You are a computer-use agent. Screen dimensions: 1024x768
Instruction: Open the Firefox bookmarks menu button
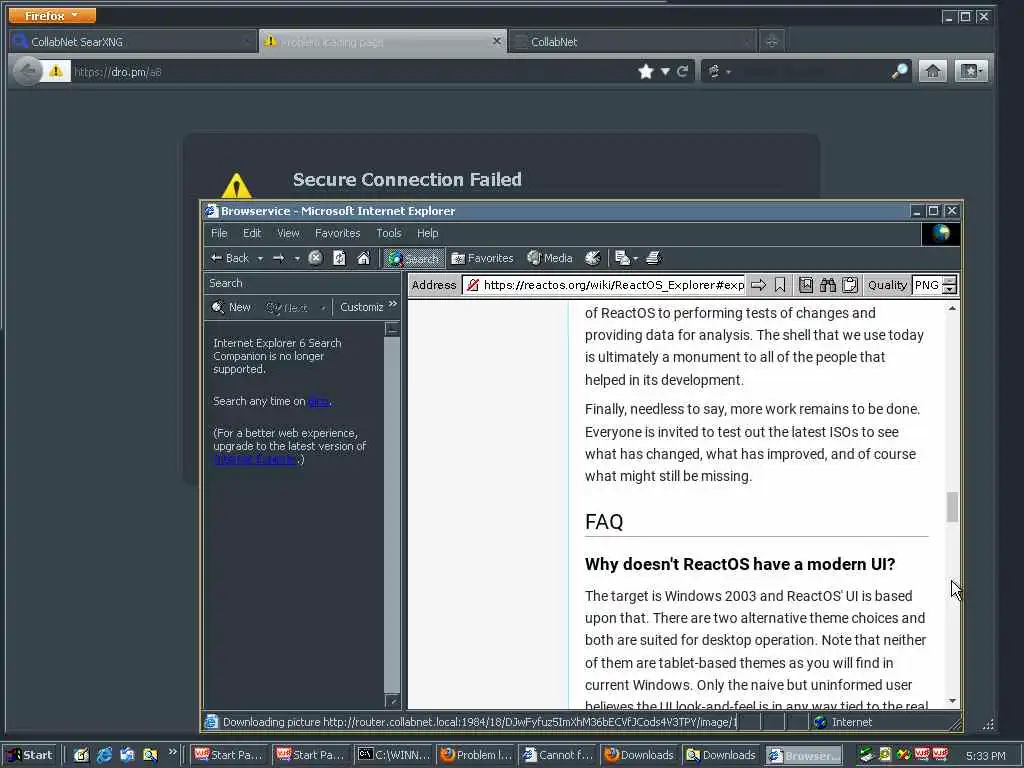coord(970,71)
